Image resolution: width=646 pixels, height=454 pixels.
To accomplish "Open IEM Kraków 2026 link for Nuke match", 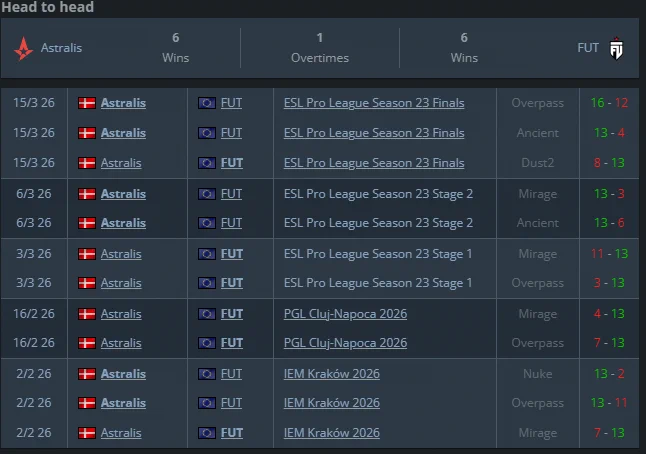I will tap(332, 374).
